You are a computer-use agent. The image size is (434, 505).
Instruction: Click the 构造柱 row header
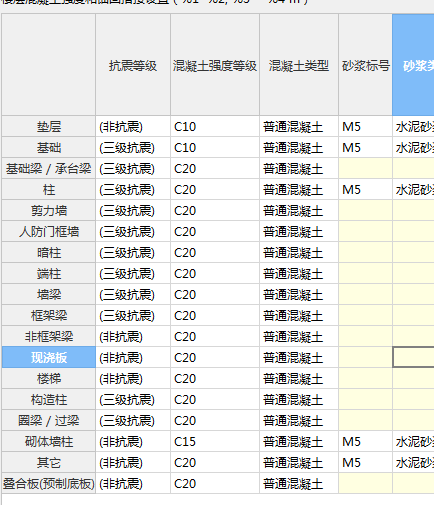(49, 399)
